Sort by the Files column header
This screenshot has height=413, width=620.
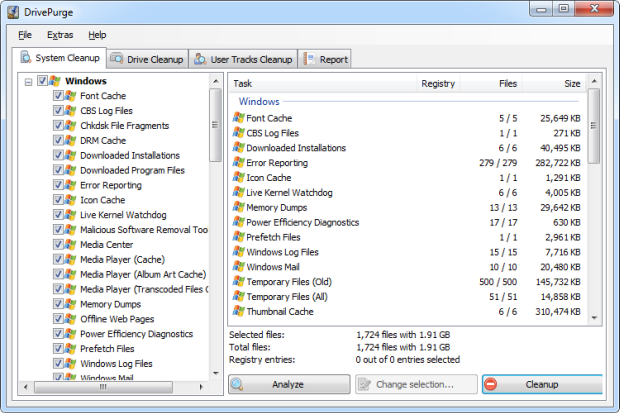click(491, 83)
